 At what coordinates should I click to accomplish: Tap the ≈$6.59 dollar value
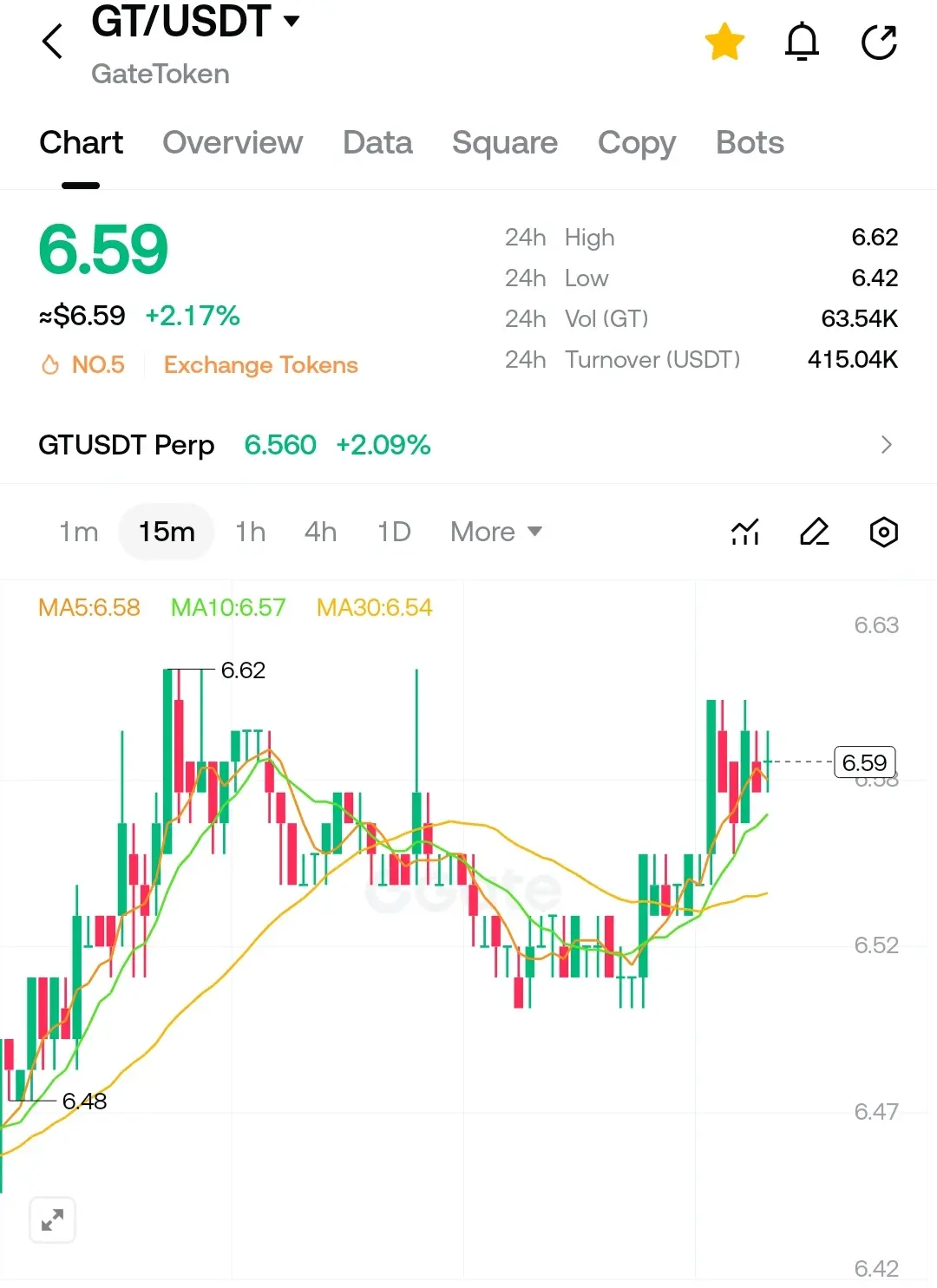pyautogui.click(x=82, y=316)
